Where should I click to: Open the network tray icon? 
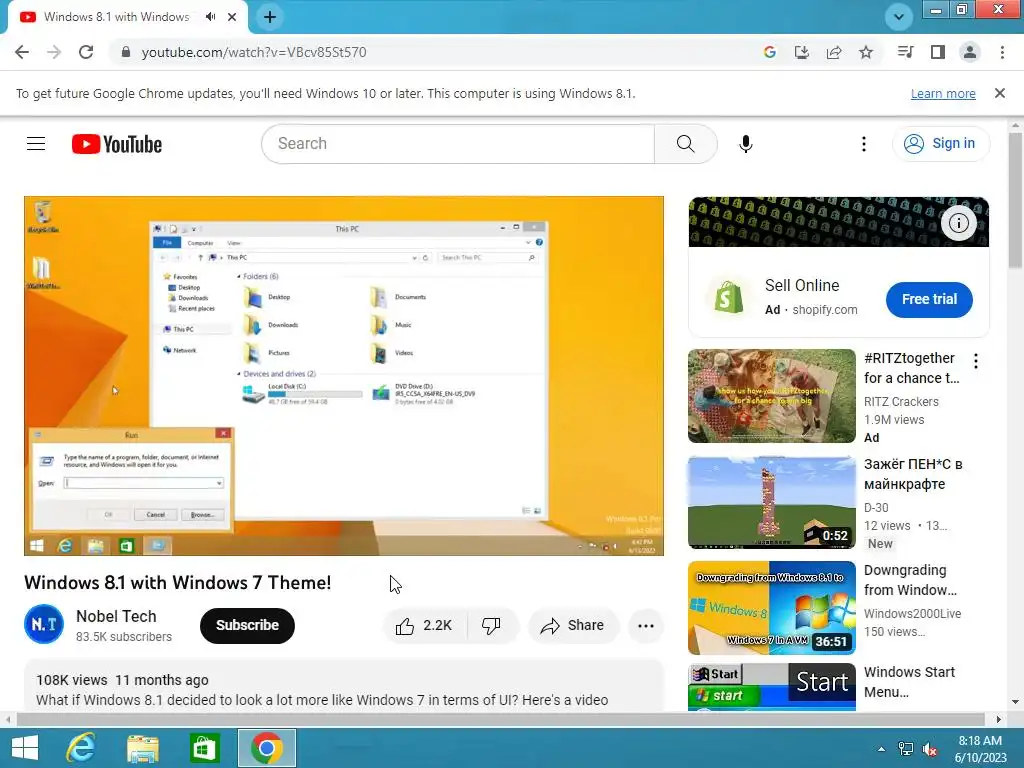tap(905, 749)
